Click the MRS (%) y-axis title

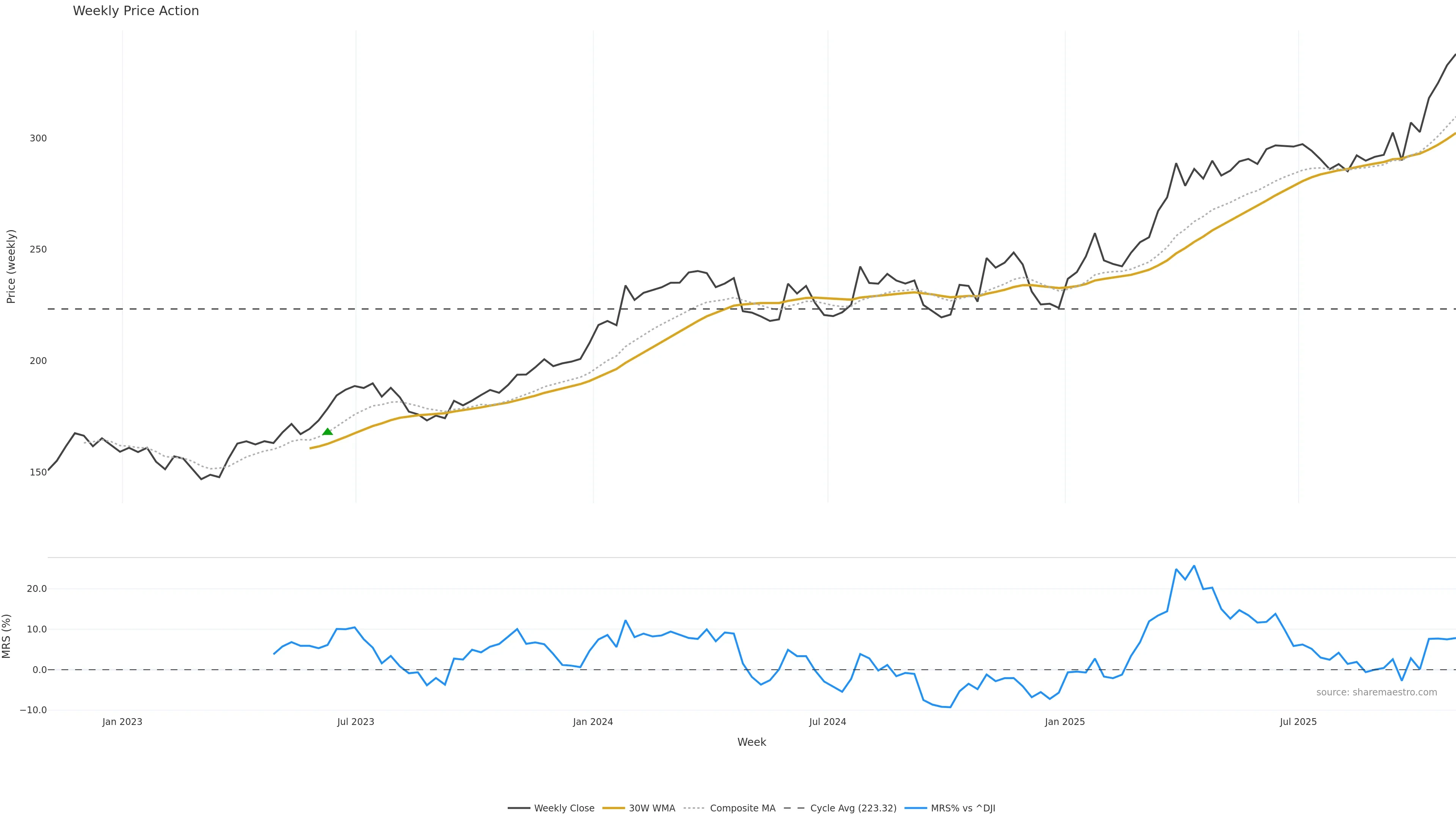[x=7, y=636]
